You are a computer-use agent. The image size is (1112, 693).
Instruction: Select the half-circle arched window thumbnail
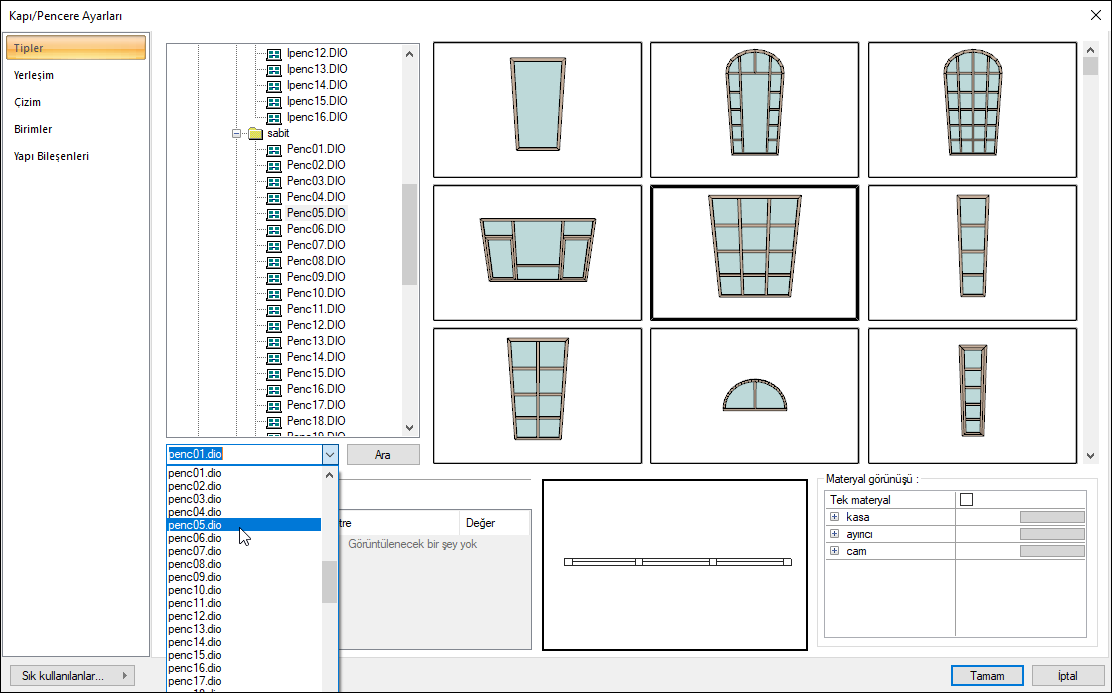[754, 396]
